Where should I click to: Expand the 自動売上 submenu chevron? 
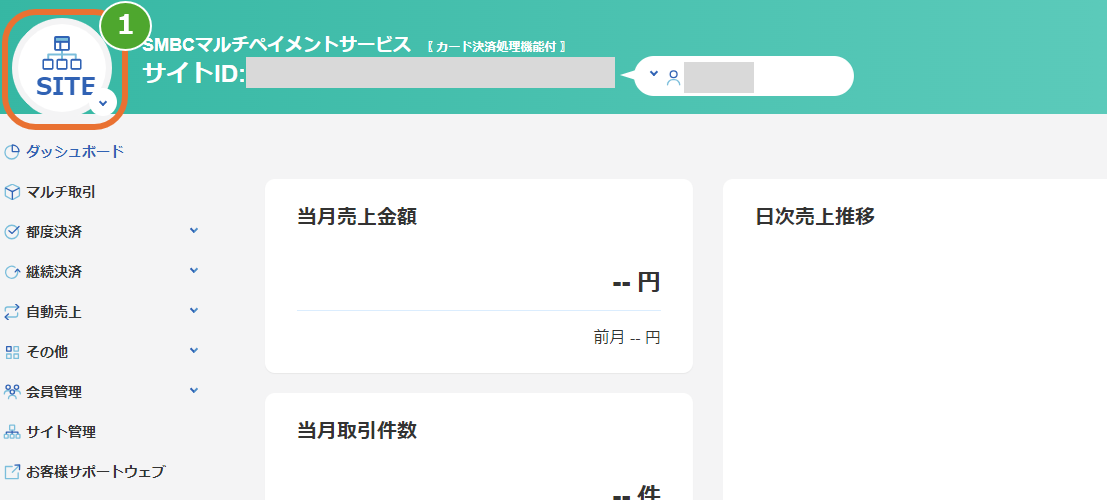tap(194, 311)
